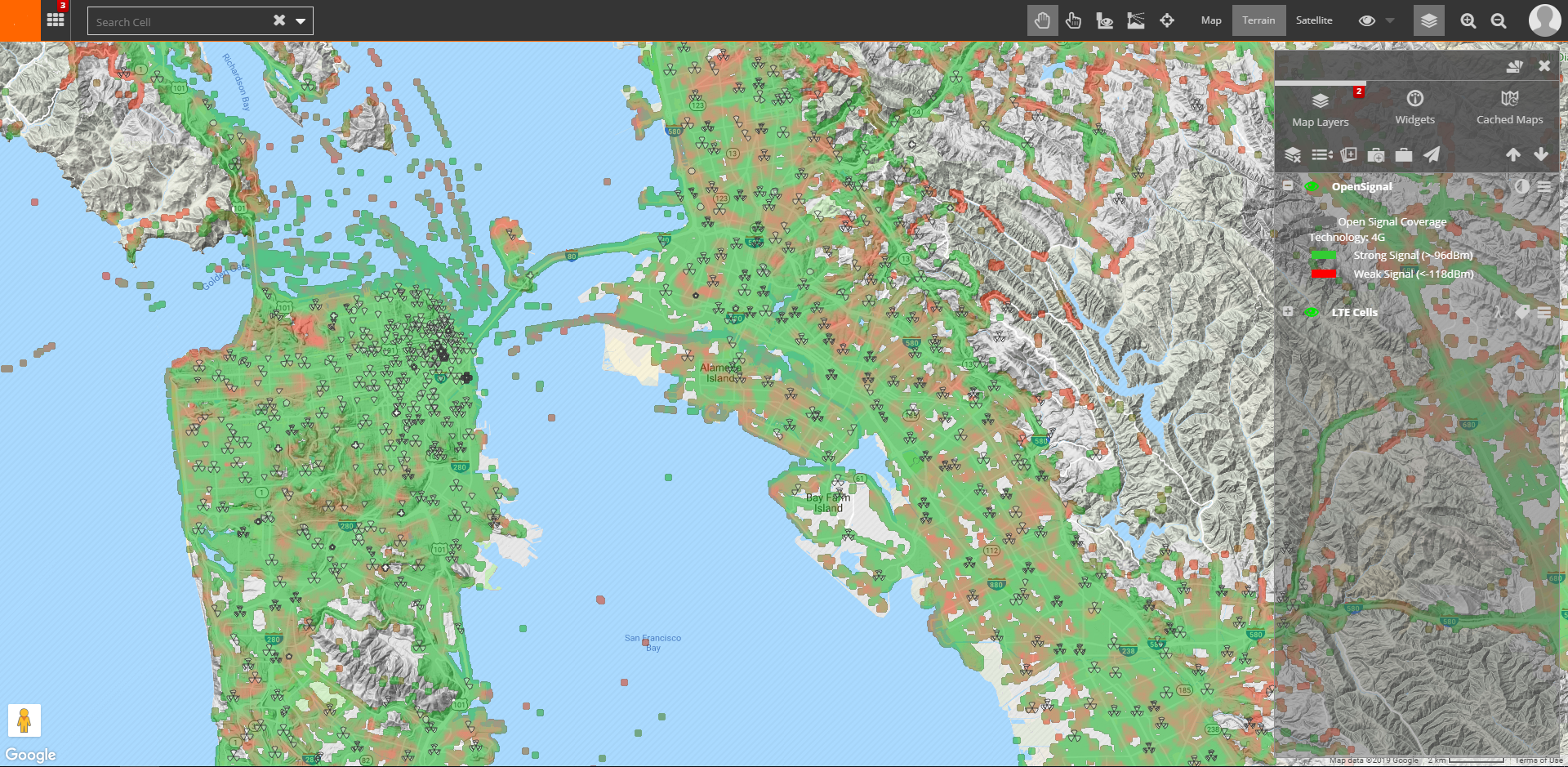Click the Bay Farm Island map label

pyautogui.click(x=827, y=502)
